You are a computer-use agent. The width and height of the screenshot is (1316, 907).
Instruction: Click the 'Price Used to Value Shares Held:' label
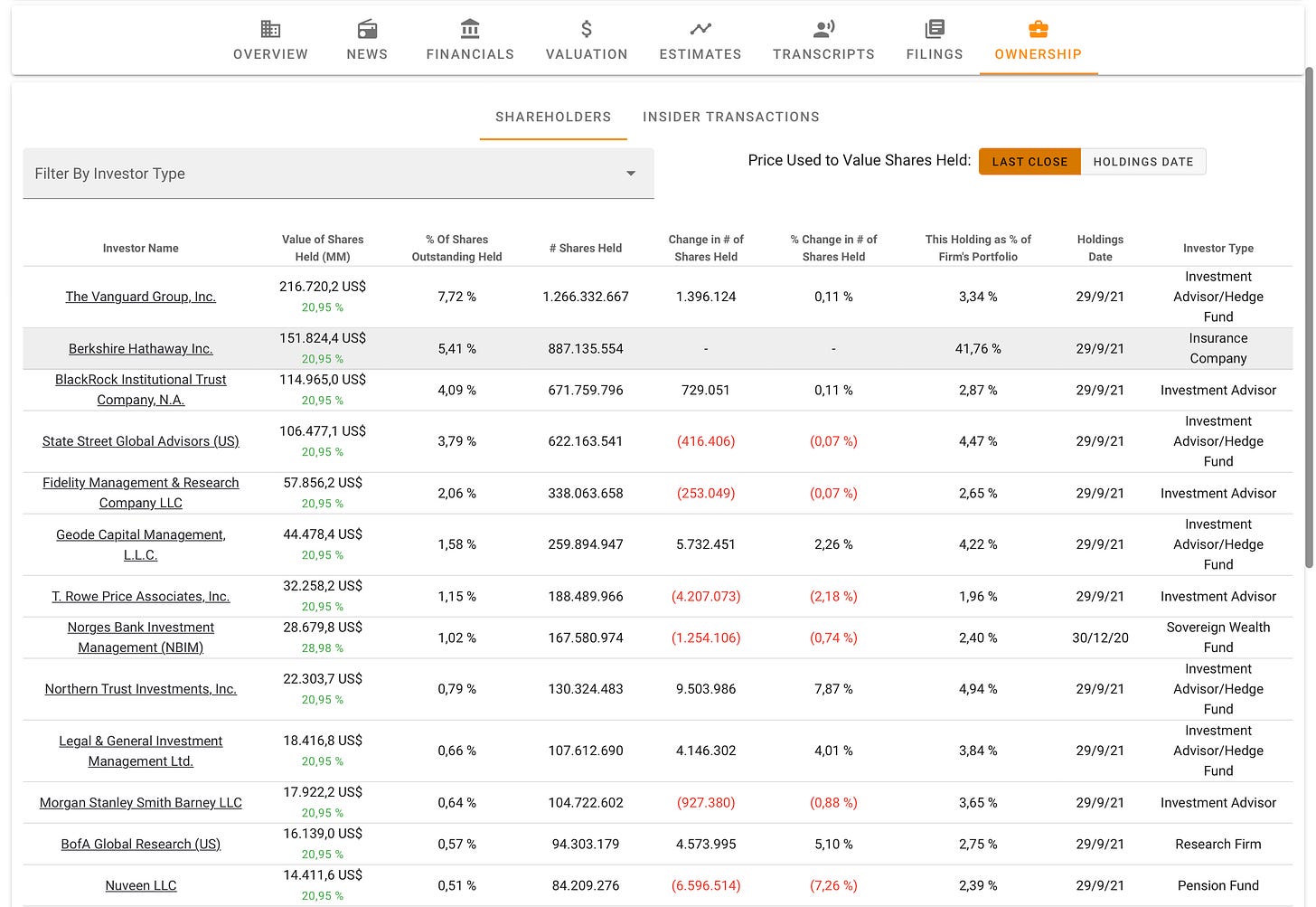860,160
